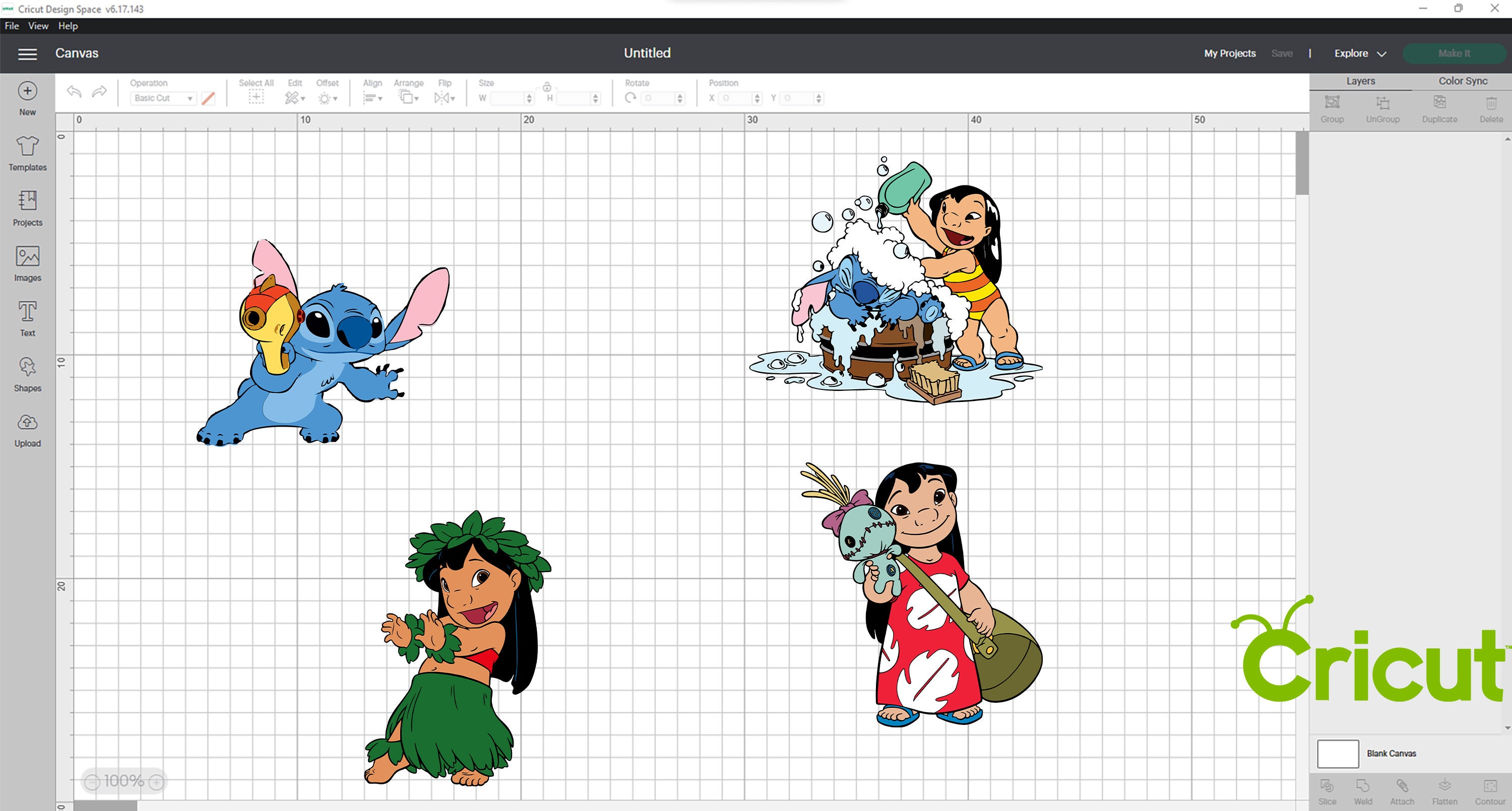This screenshot has height=811, width=1512.
Task: Click the New project icon
Action: coord(27,91)
